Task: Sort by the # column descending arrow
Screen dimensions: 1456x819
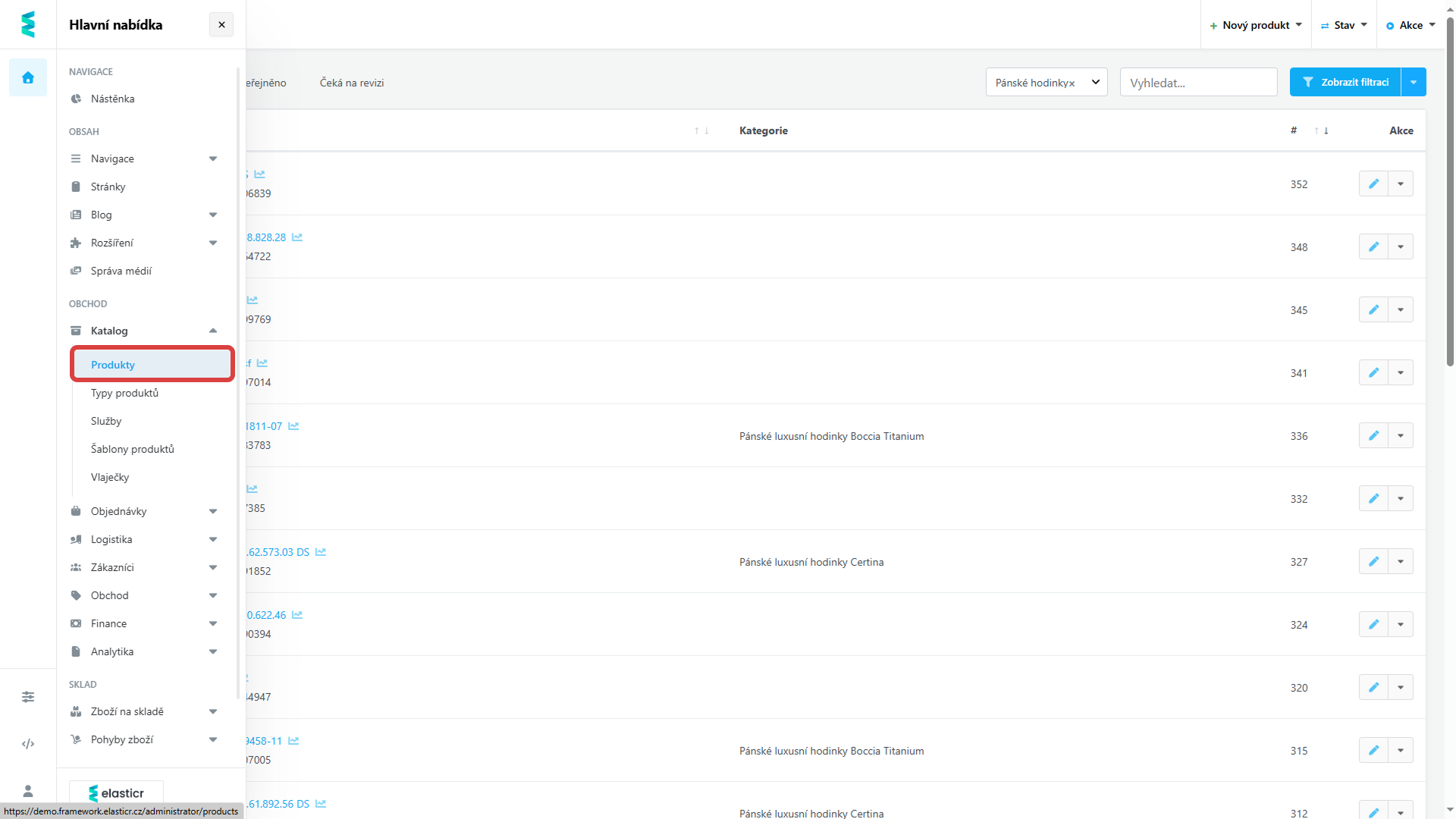Action: coord(1326,130)
